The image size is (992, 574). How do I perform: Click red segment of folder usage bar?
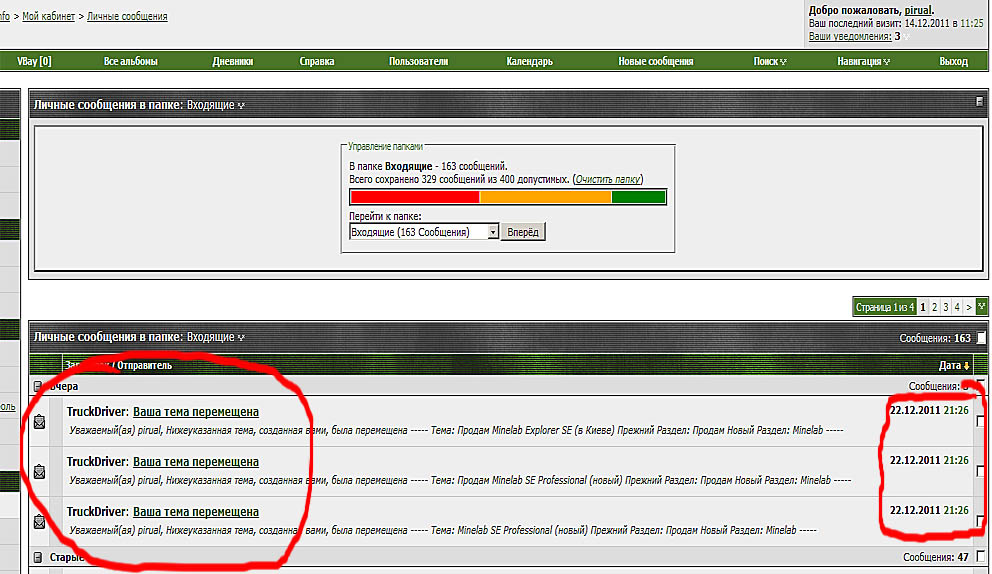point(415,197)
